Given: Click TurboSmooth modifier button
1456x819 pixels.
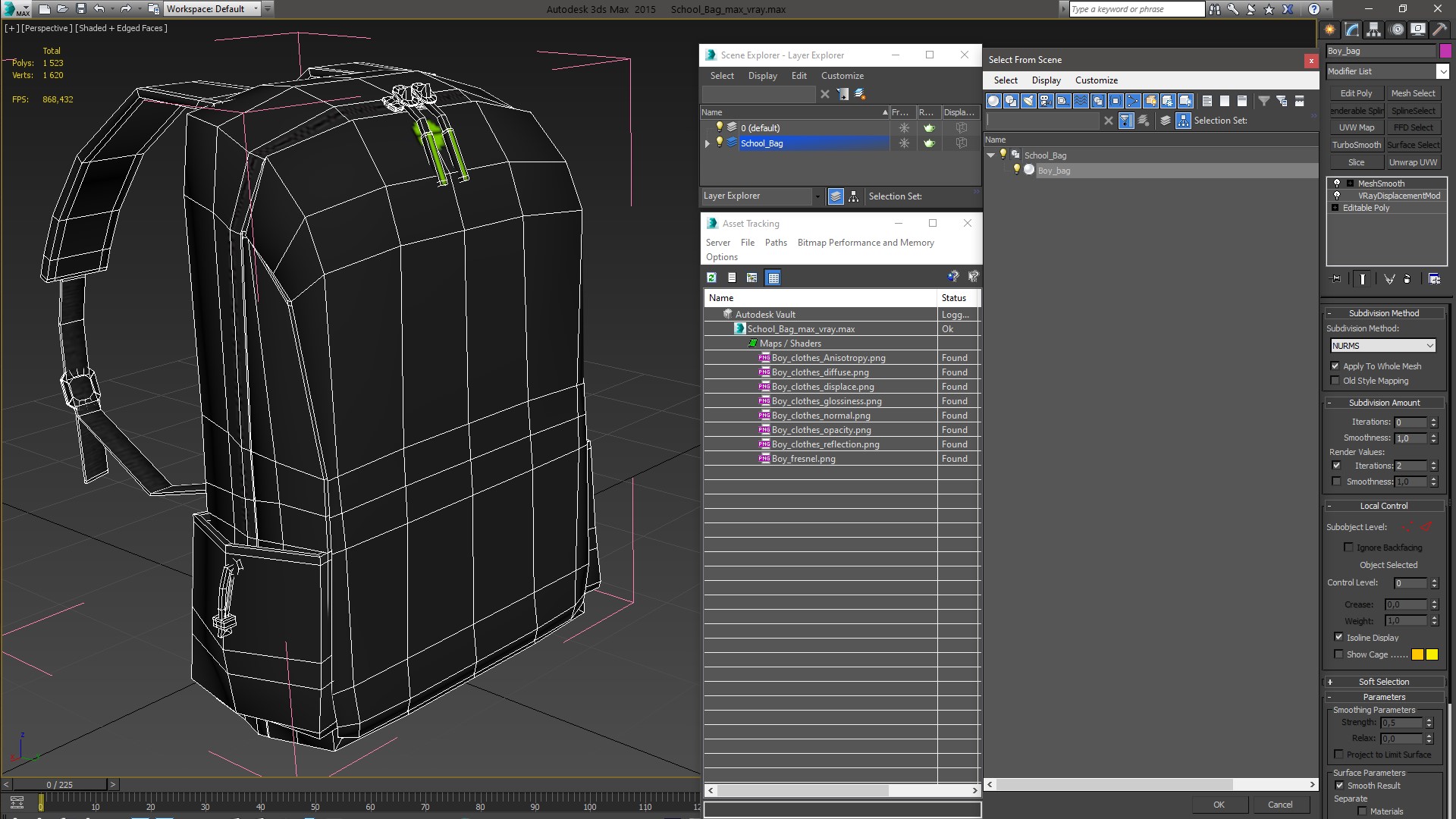Looking at the screenshot, I should tap(1356, 145).
